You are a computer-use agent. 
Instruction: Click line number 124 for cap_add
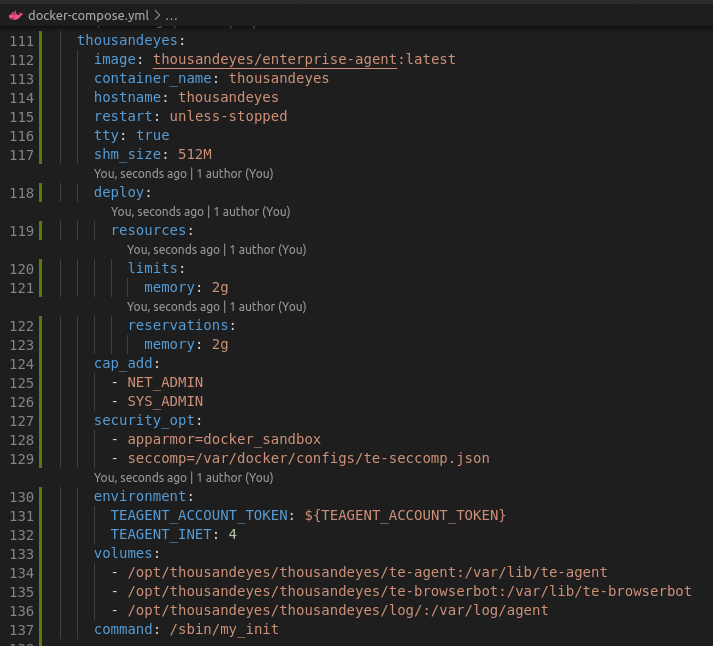point(22,364)
